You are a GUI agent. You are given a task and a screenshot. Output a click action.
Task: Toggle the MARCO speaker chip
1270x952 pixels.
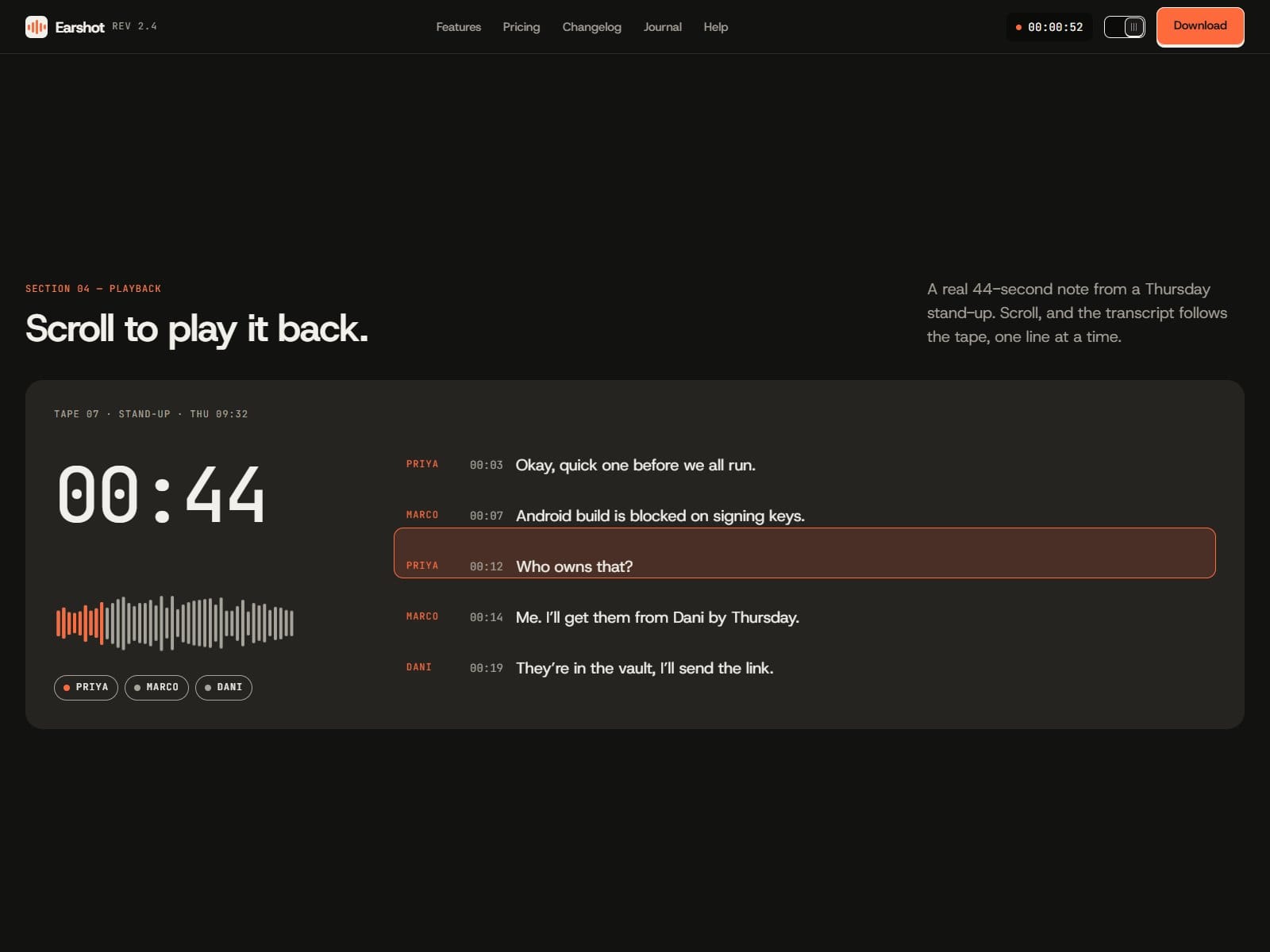[156, 687]
